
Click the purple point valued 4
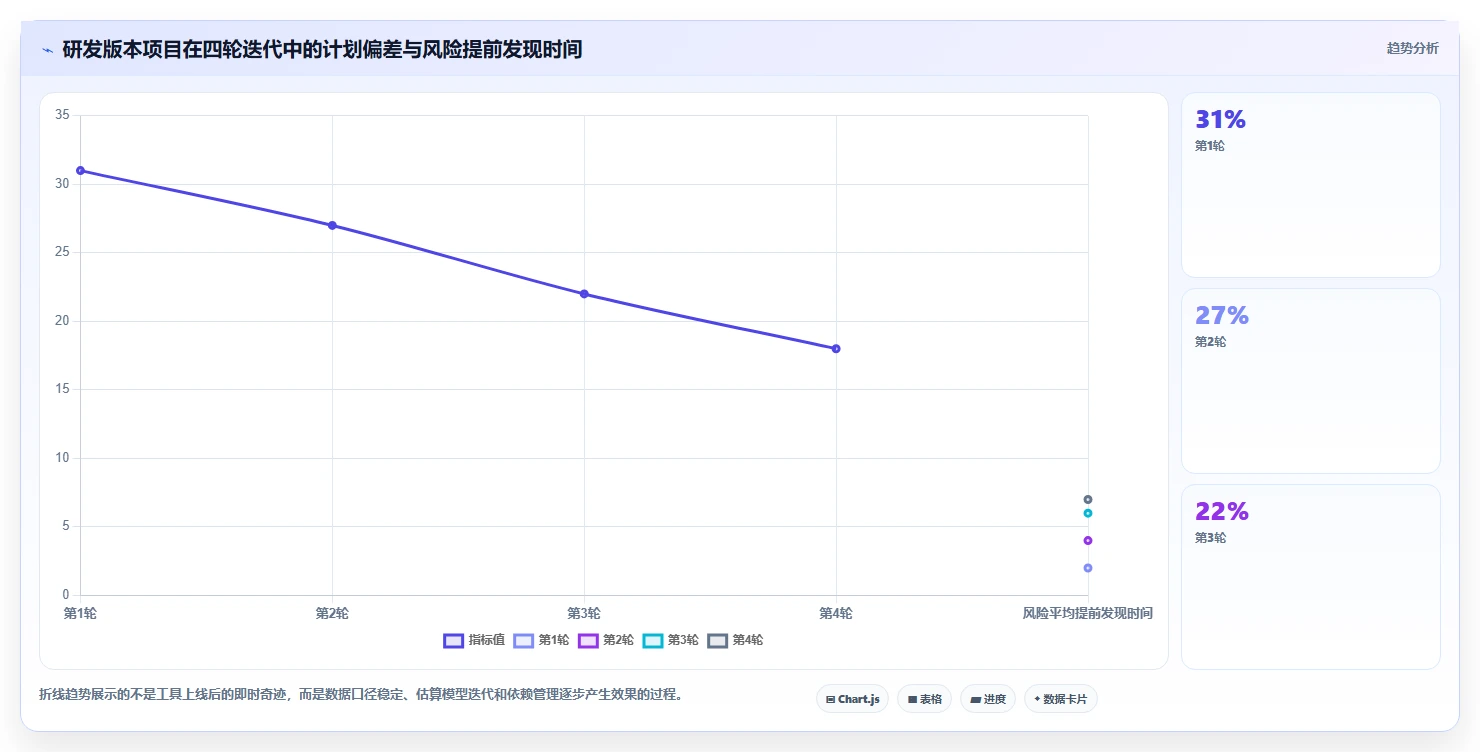point(1088,540)
